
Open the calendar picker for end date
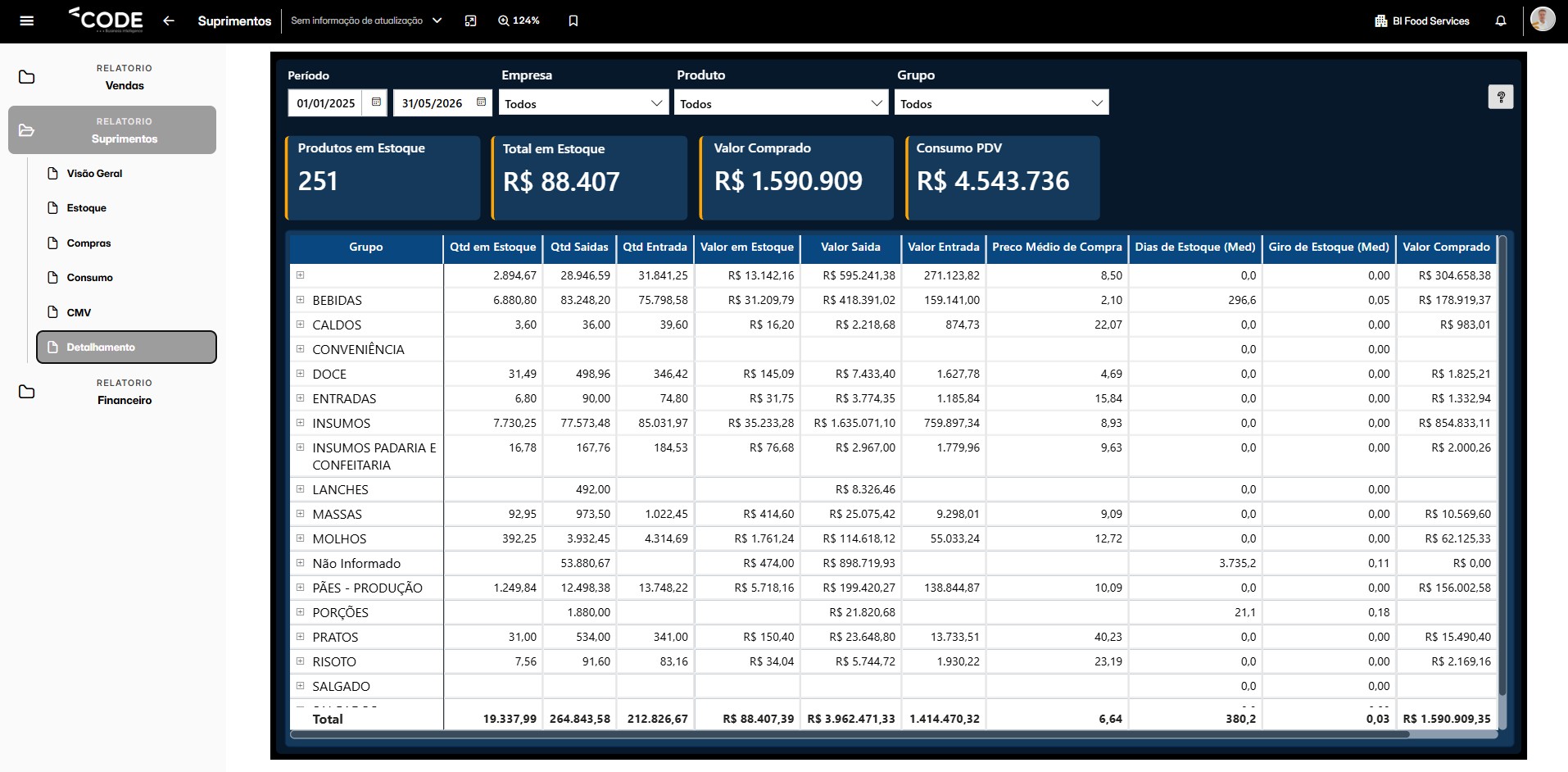481,102
